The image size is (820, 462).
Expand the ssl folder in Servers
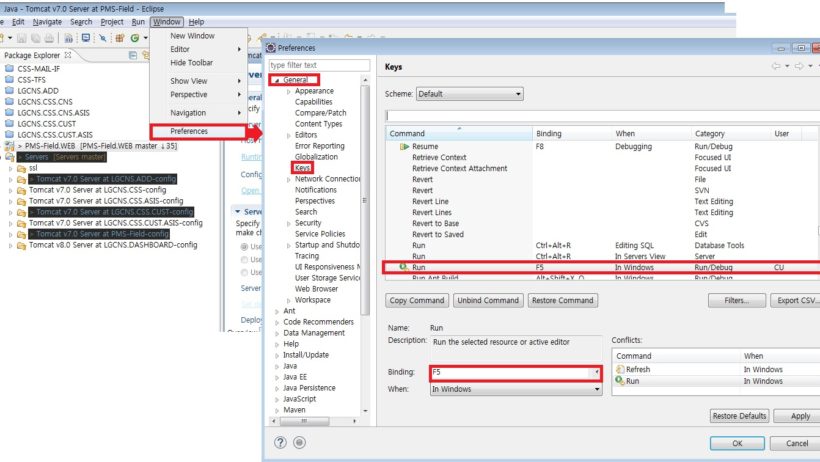tap(10, 168)
